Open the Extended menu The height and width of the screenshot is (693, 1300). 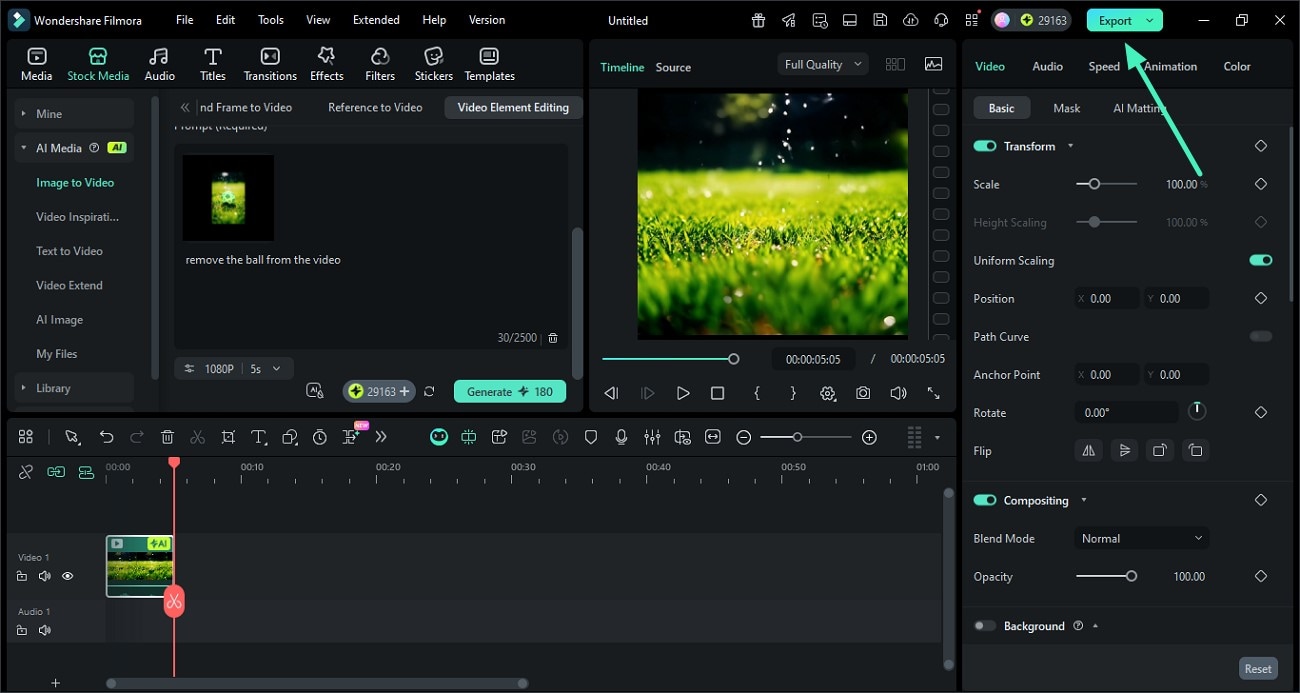tap(376, 20)
